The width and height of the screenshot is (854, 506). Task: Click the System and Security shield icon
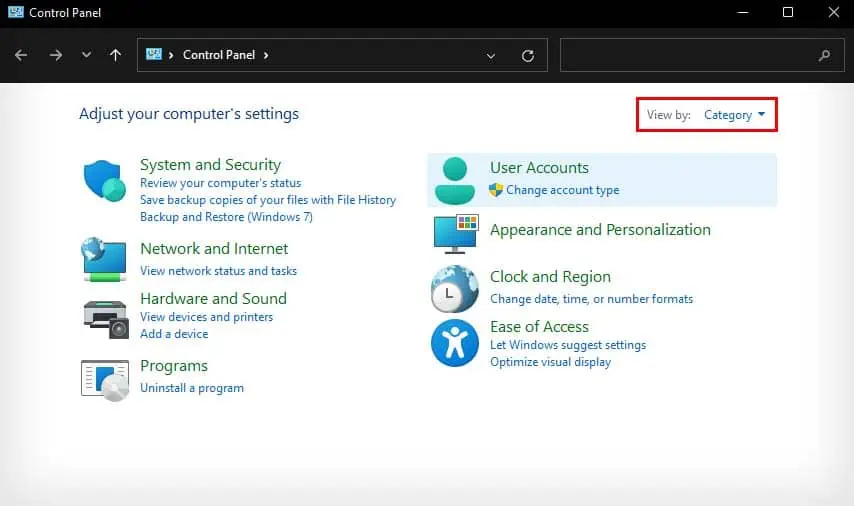(105, 181)
